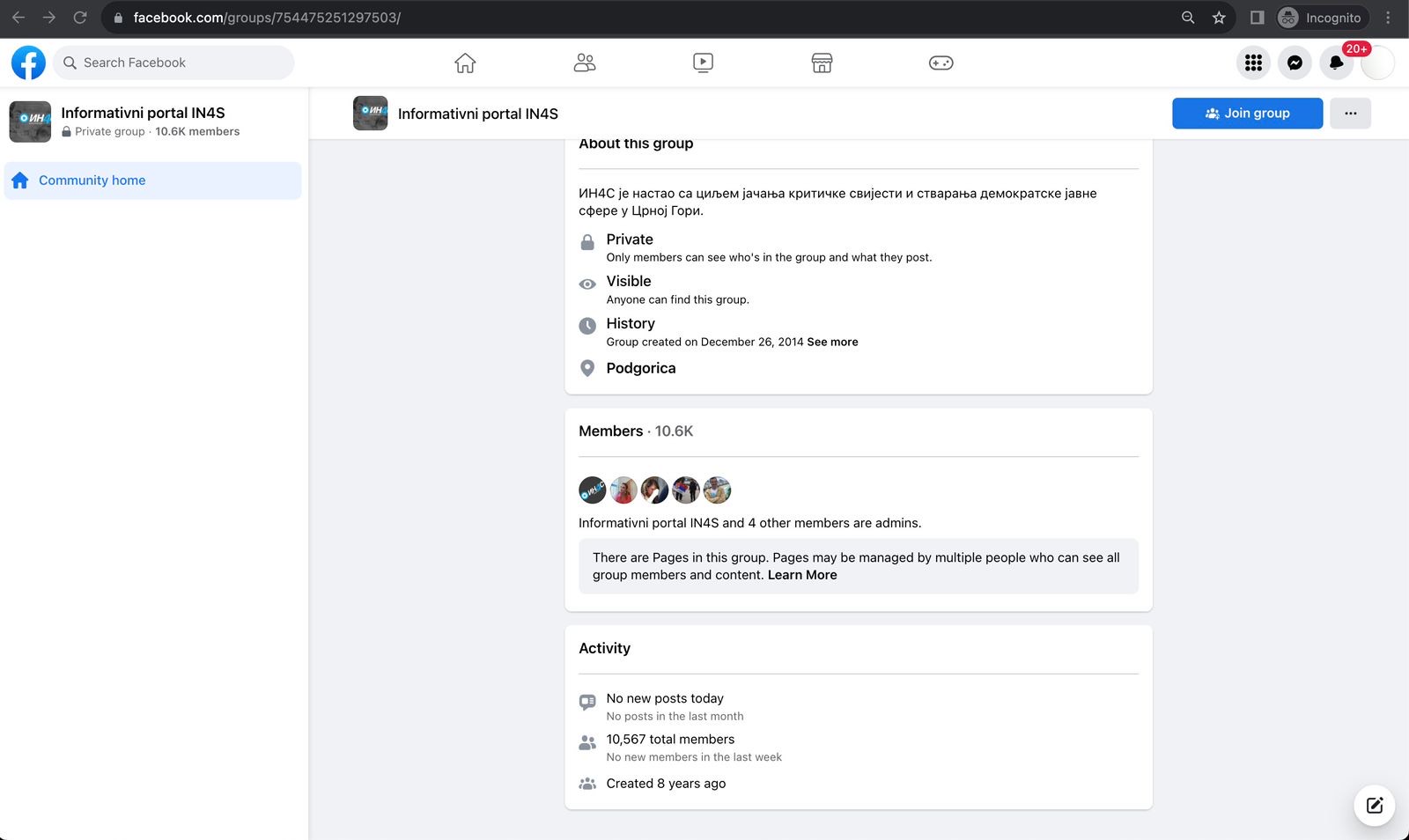The height and width of the screenshot is (840, 1409).
Task: Click the Join group button
Action: pos(1247,114)
